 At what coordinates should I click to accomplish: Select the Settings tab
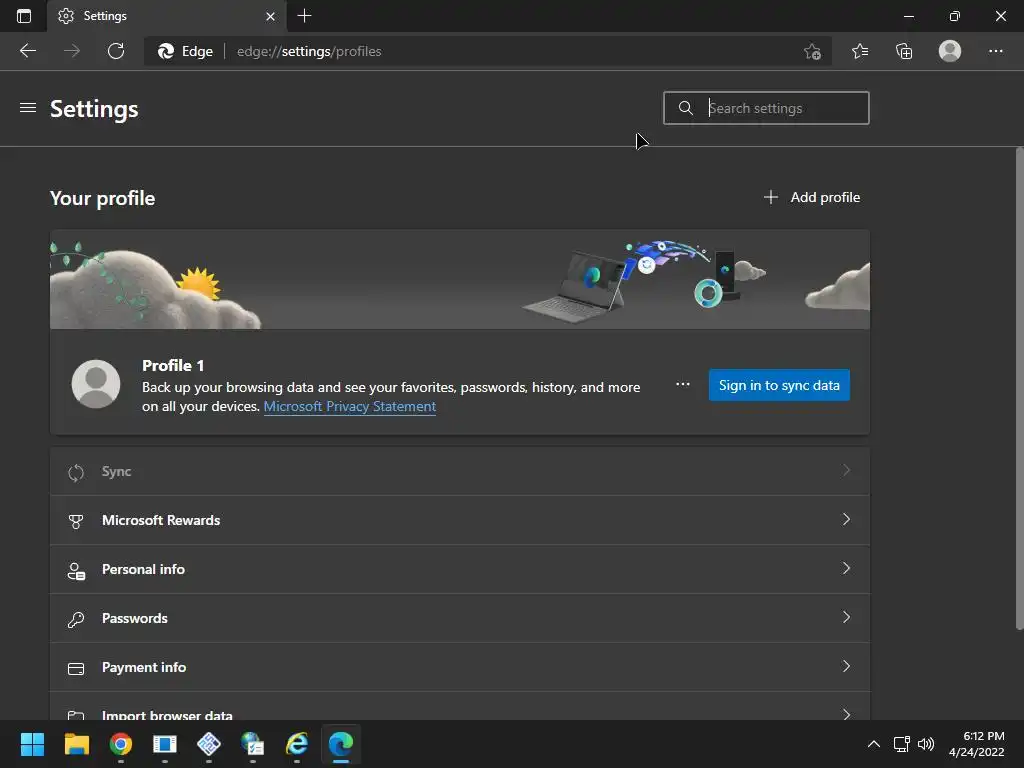(x=167, y=16)
